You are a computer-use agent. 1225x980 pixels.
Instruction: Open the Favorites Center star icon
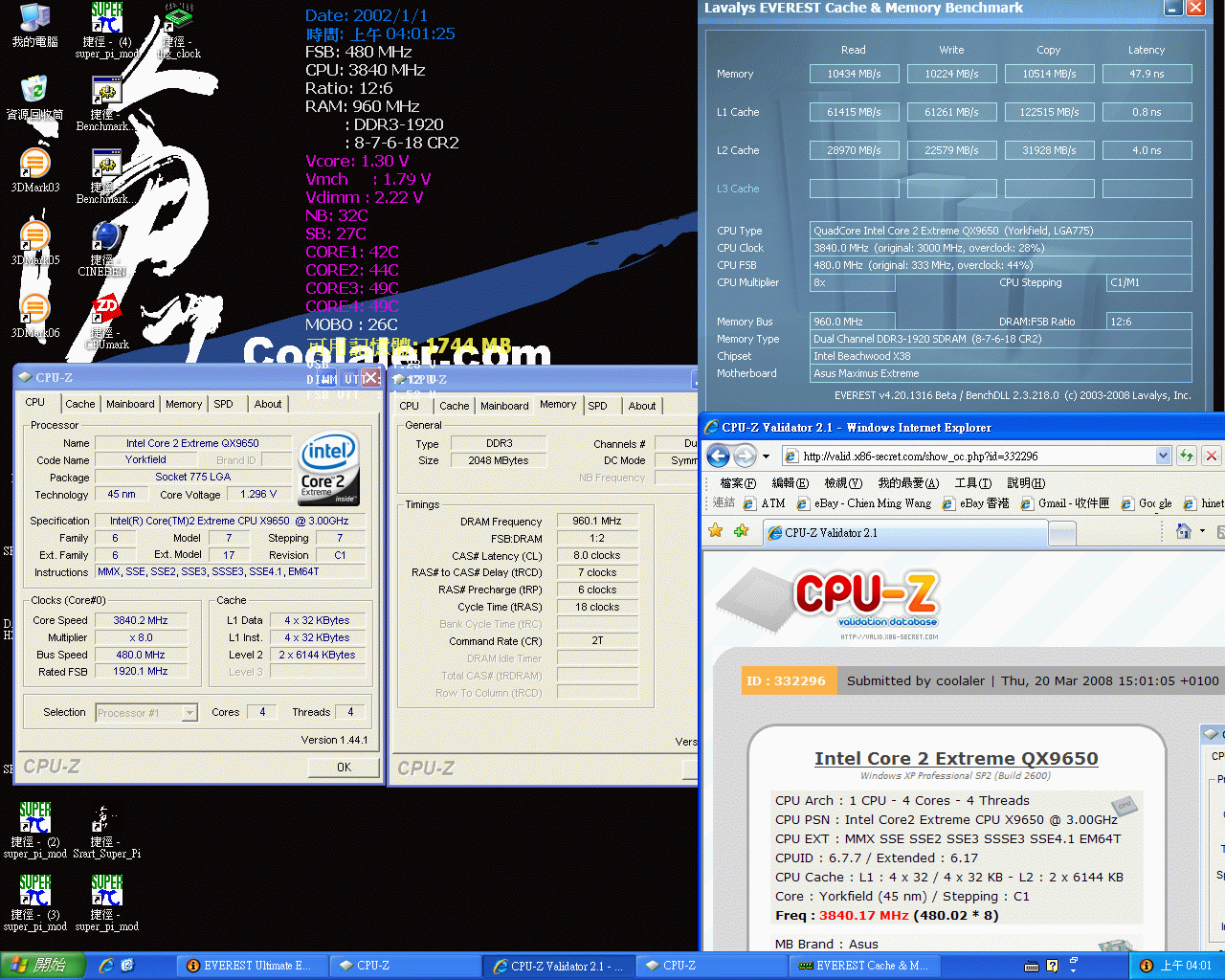[715, 531]
